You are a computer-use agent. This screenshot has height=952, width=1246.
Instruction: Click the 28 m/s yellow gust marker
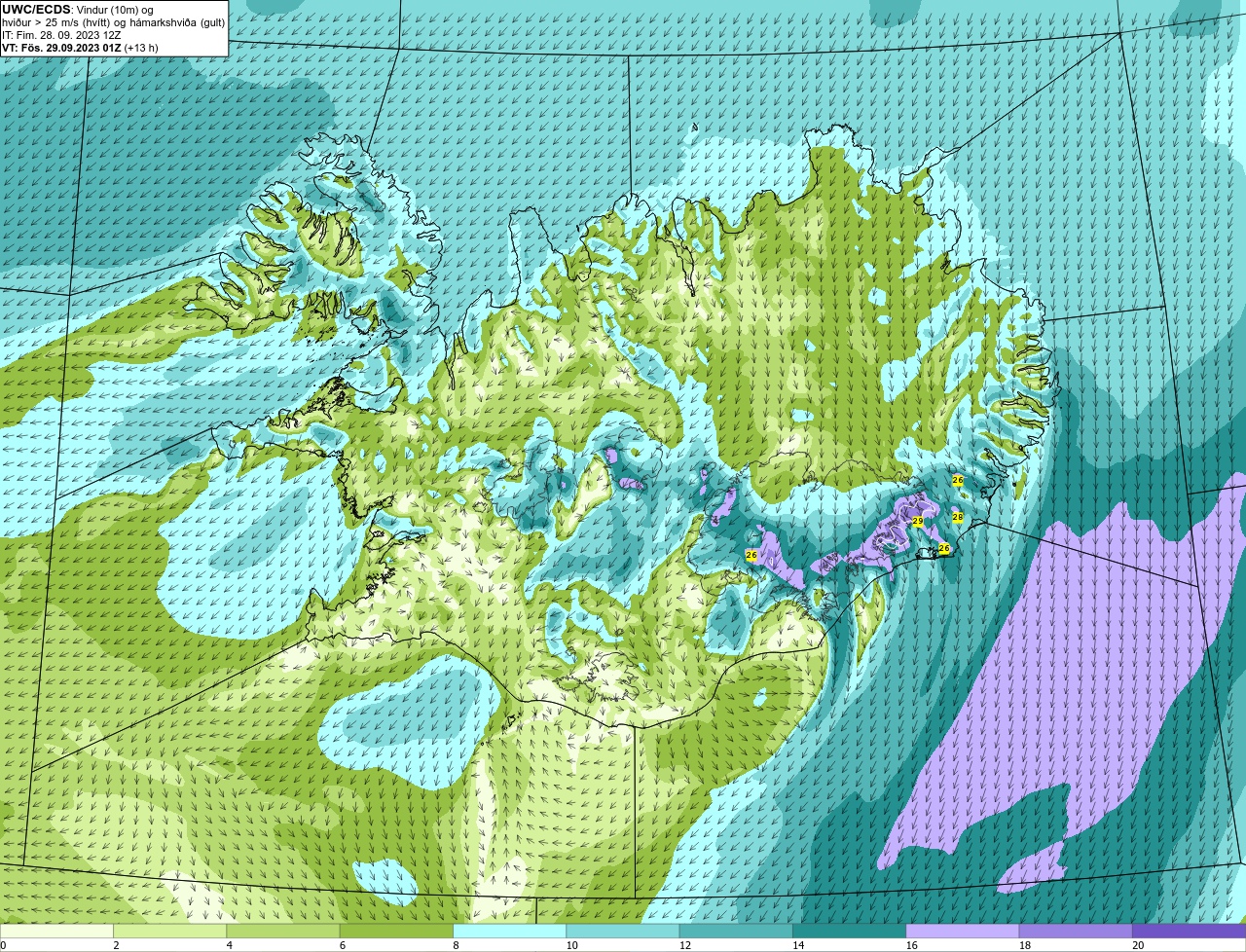coord(957,517)
